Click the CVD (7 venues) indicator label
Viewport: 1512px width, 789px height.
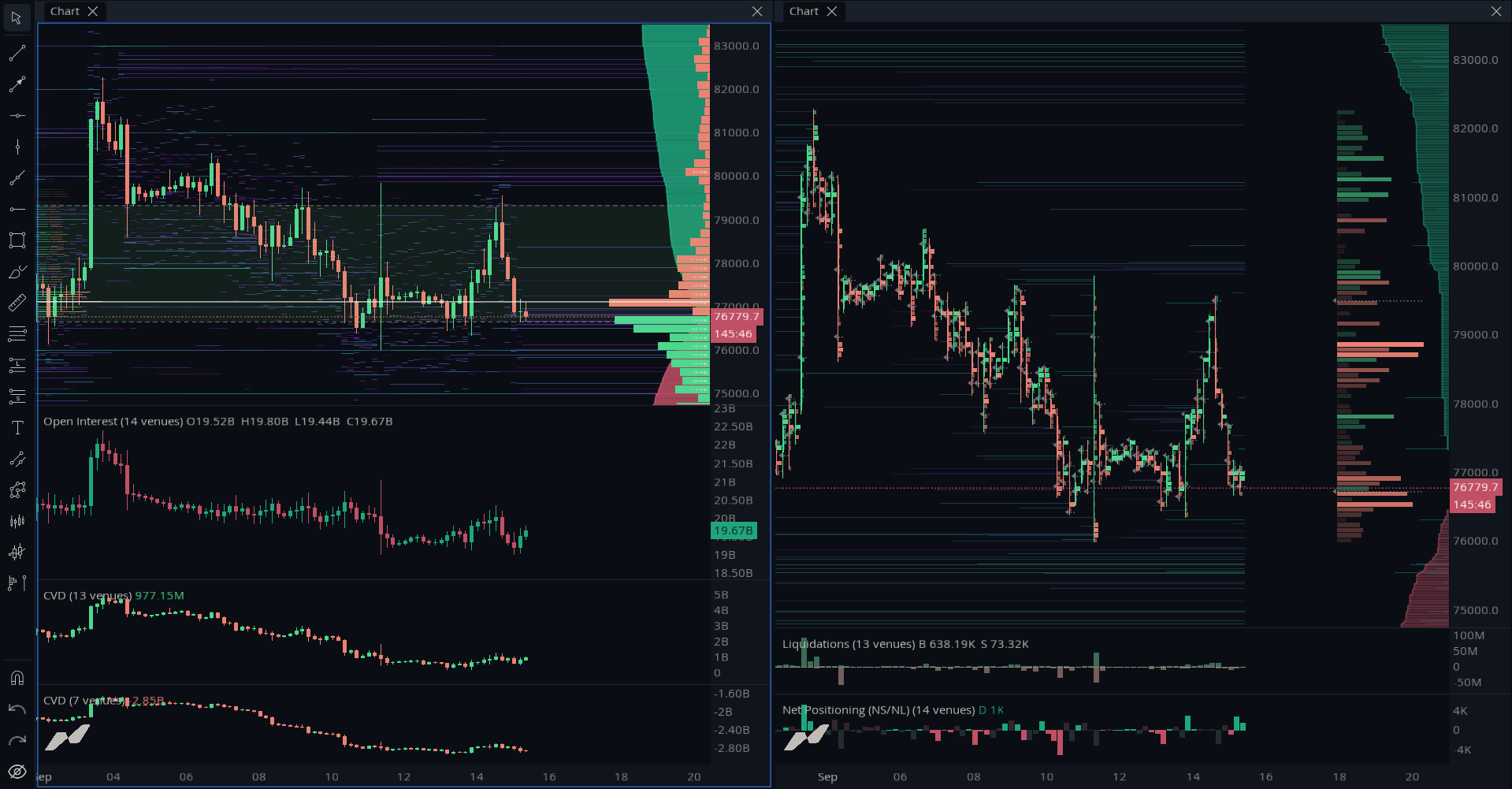click(84, 701)
